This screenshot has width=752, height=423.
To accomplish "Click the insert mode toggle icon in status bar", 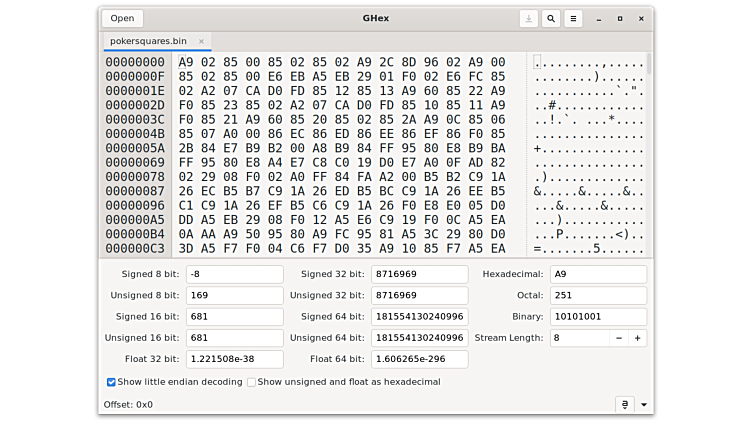I will click(625, 404).
